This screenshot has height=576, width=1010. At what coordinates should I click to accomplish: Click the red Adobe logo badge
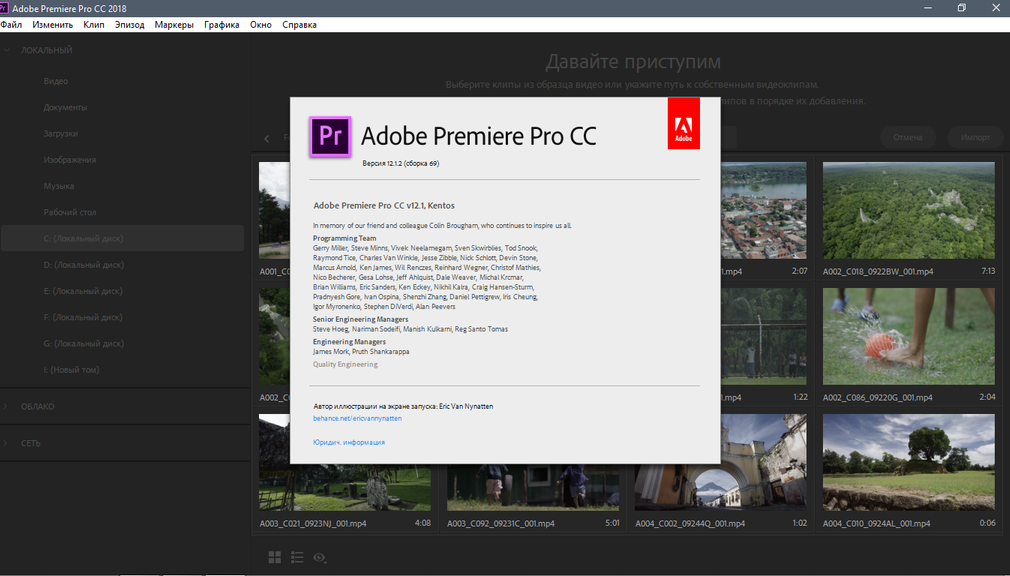pos(683,123)
